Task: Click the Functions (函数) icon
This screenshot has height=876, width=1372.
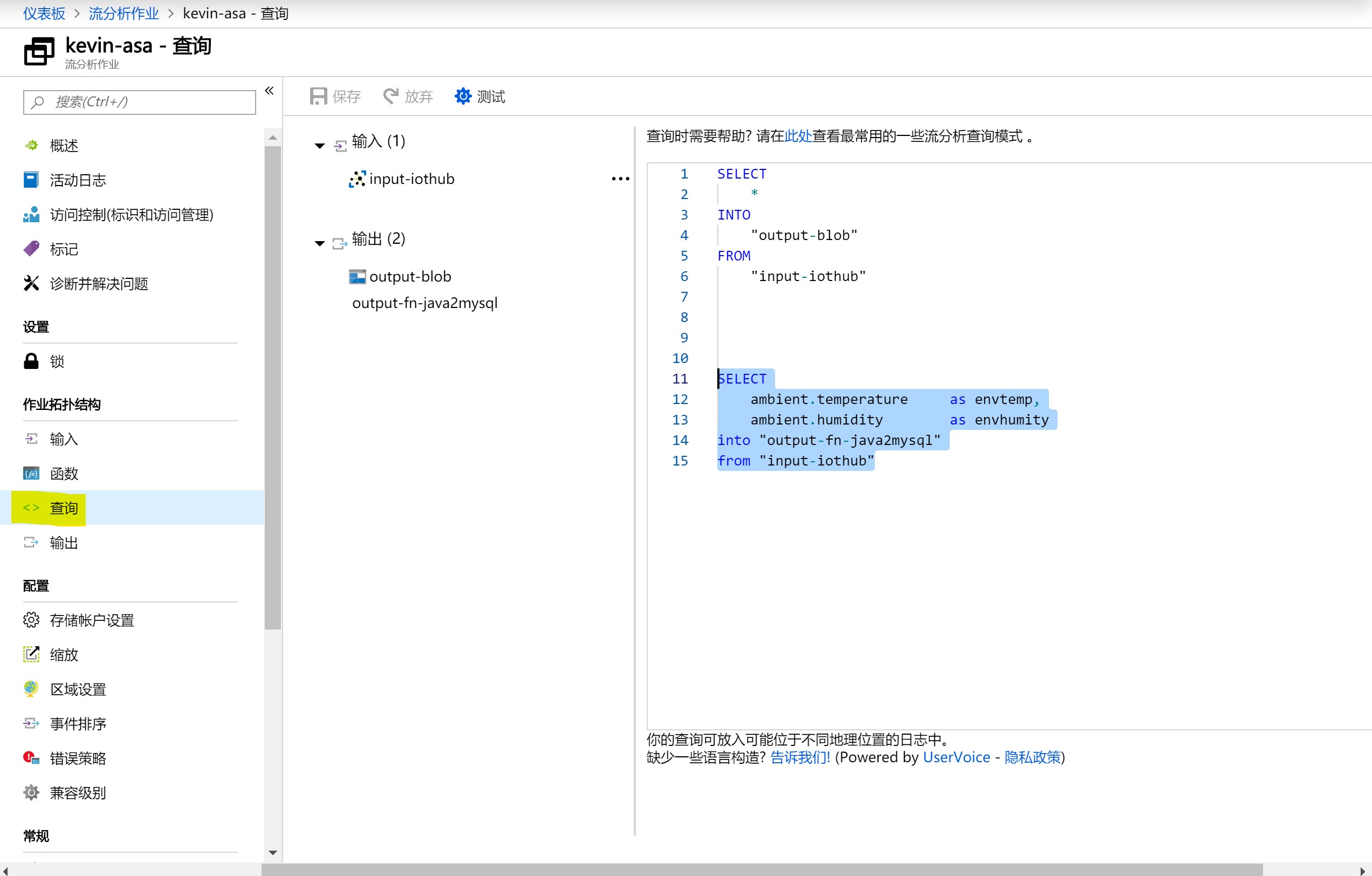Action: tap(31, 473)
